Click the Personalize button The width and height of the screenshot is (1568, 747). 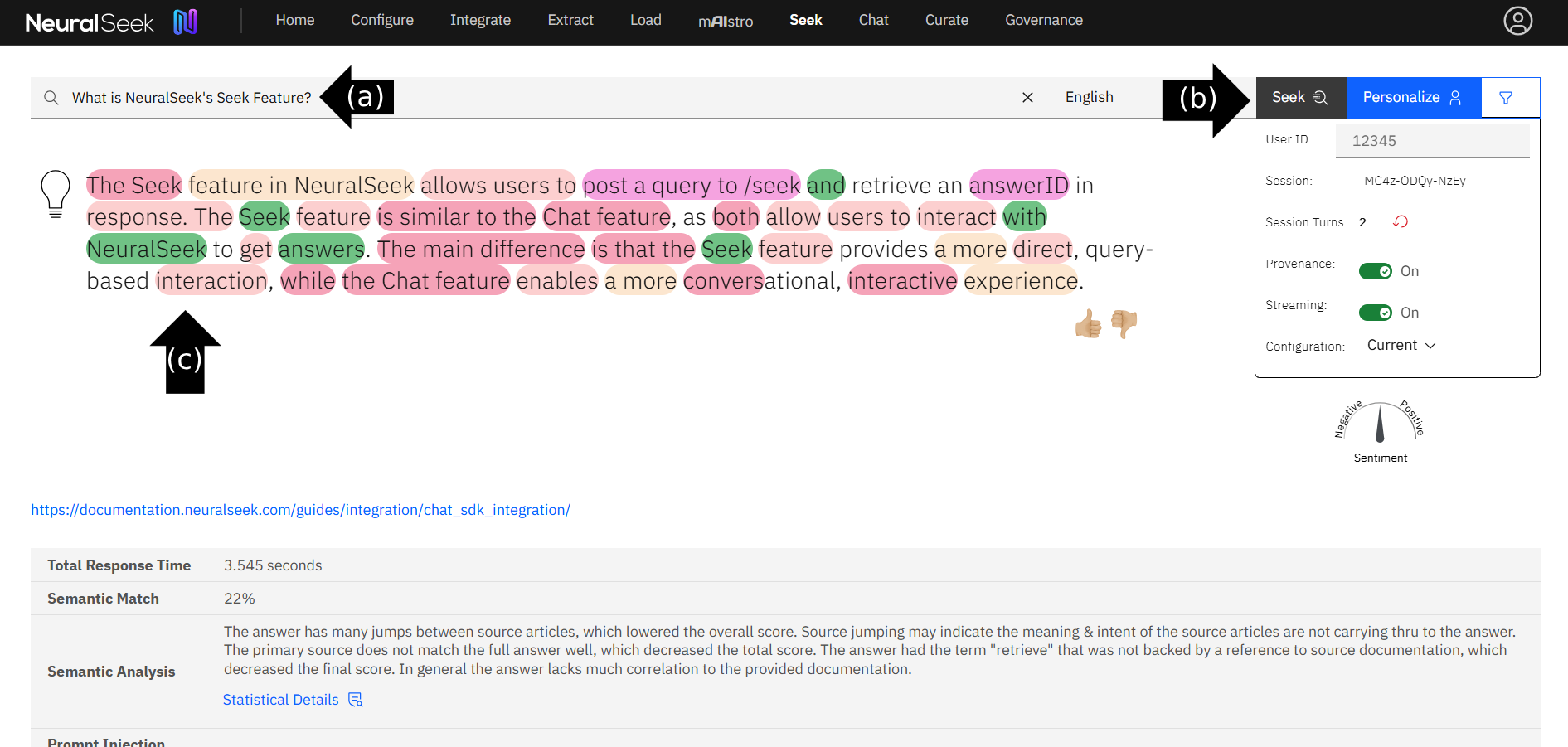tap(1412, 98)
